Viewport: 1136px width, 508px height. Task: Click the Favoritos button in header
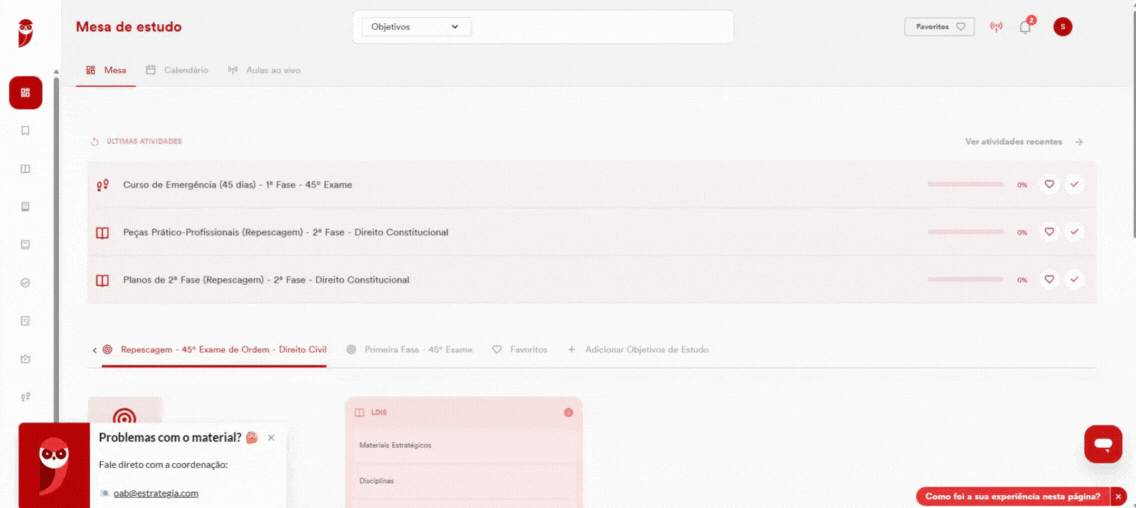tap(940, 27)
